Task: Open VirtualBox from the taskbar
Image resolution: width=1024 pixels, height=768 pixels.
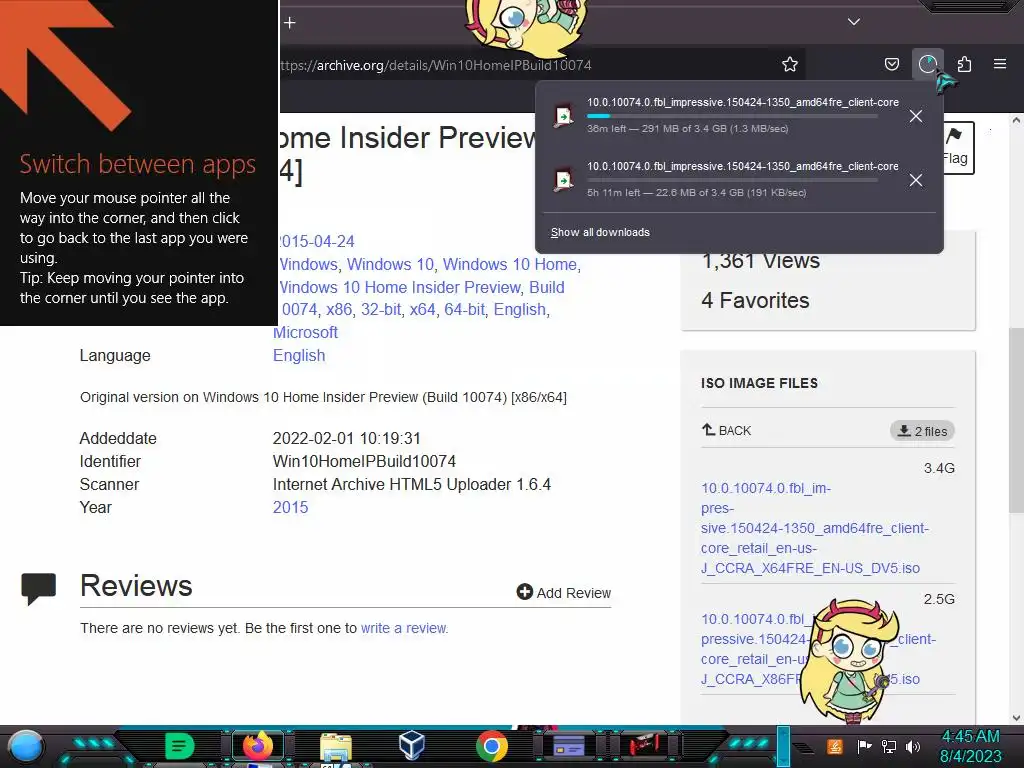Action: click(412, 746)
